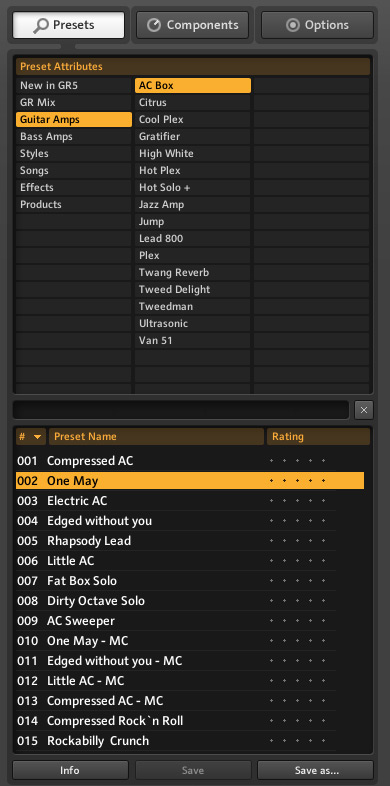Select Hot Solo + amp
The width and height of the screenshot is (390, 786).
[x=192, y=188]
